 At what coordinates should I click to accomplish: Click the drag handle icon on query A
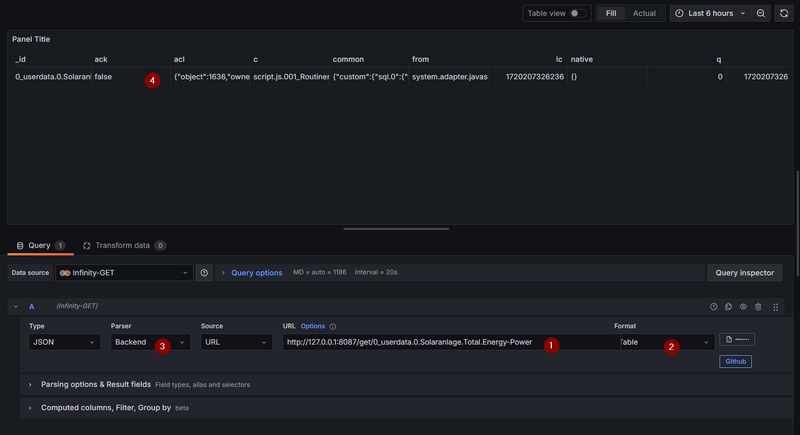pos(775,306)
